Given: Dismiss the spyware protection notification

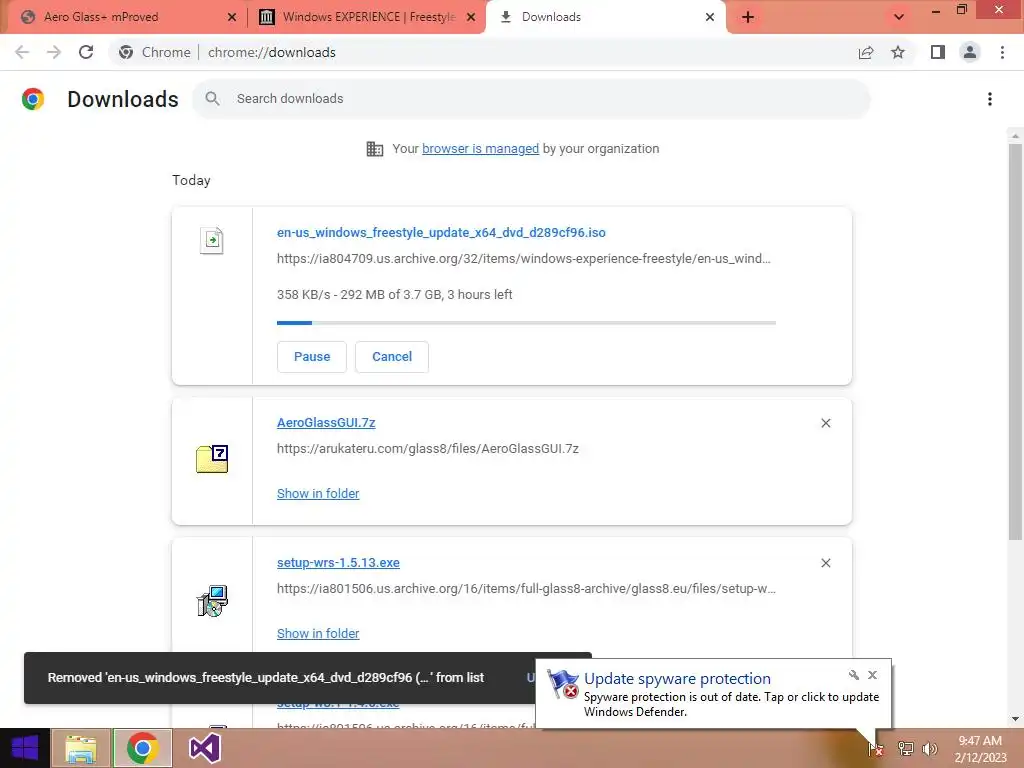Looking at the screenshot, I should [x=872, y=675].
